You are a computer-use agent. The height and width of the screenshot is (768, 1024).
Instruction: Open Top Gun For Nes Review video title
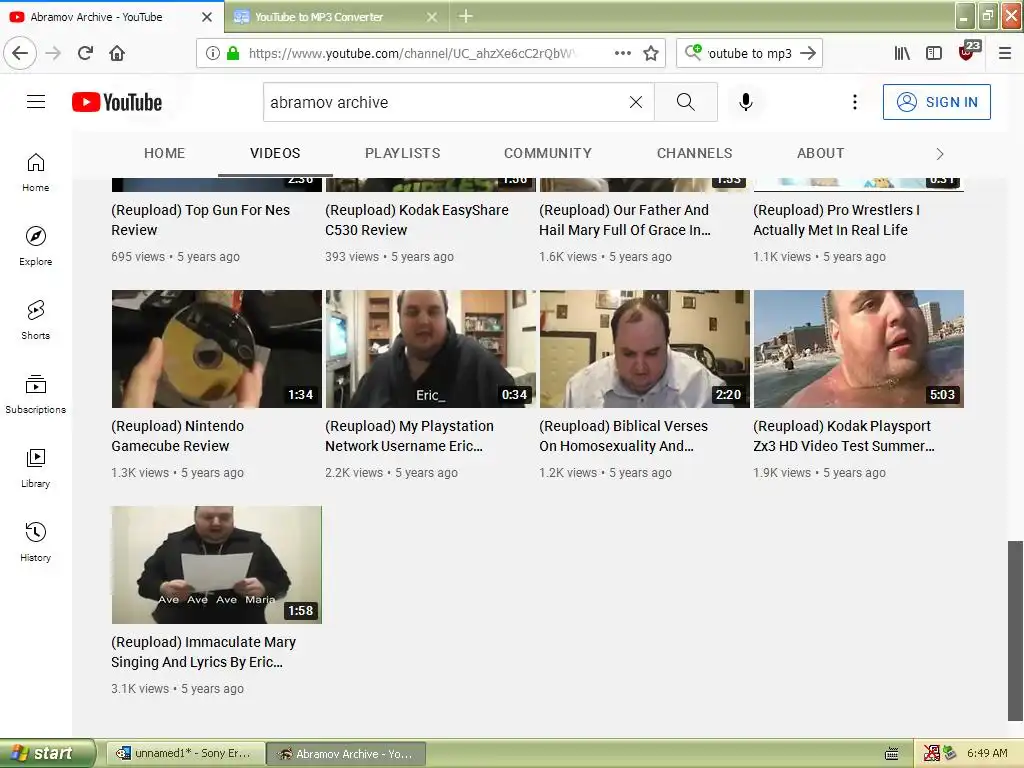tap(200, 220)
